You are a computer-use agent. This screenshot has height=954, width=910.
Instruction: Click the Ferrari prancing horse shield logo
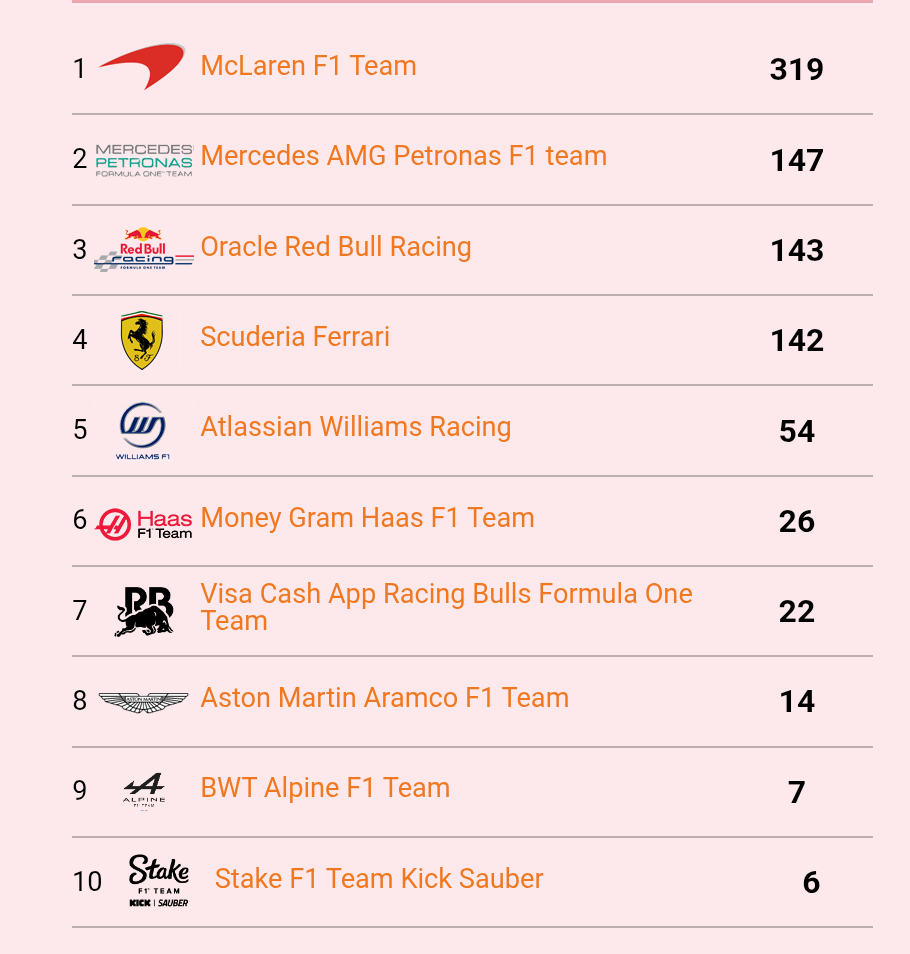tap(142, 339)
